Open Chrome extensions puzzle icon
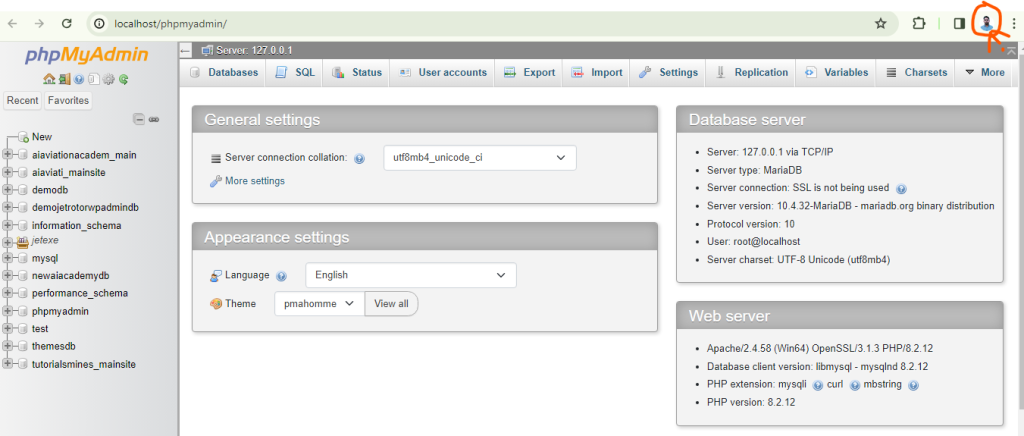 pos(918,23)
